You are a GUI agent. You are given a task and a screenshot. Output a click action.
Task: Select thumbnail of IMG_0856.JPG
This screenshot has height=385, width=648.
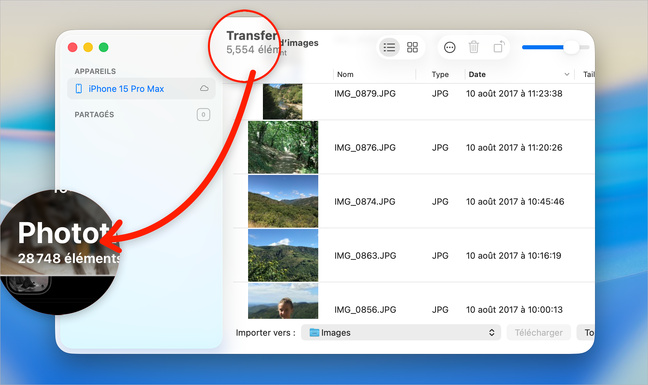click(x=283, y=301)
